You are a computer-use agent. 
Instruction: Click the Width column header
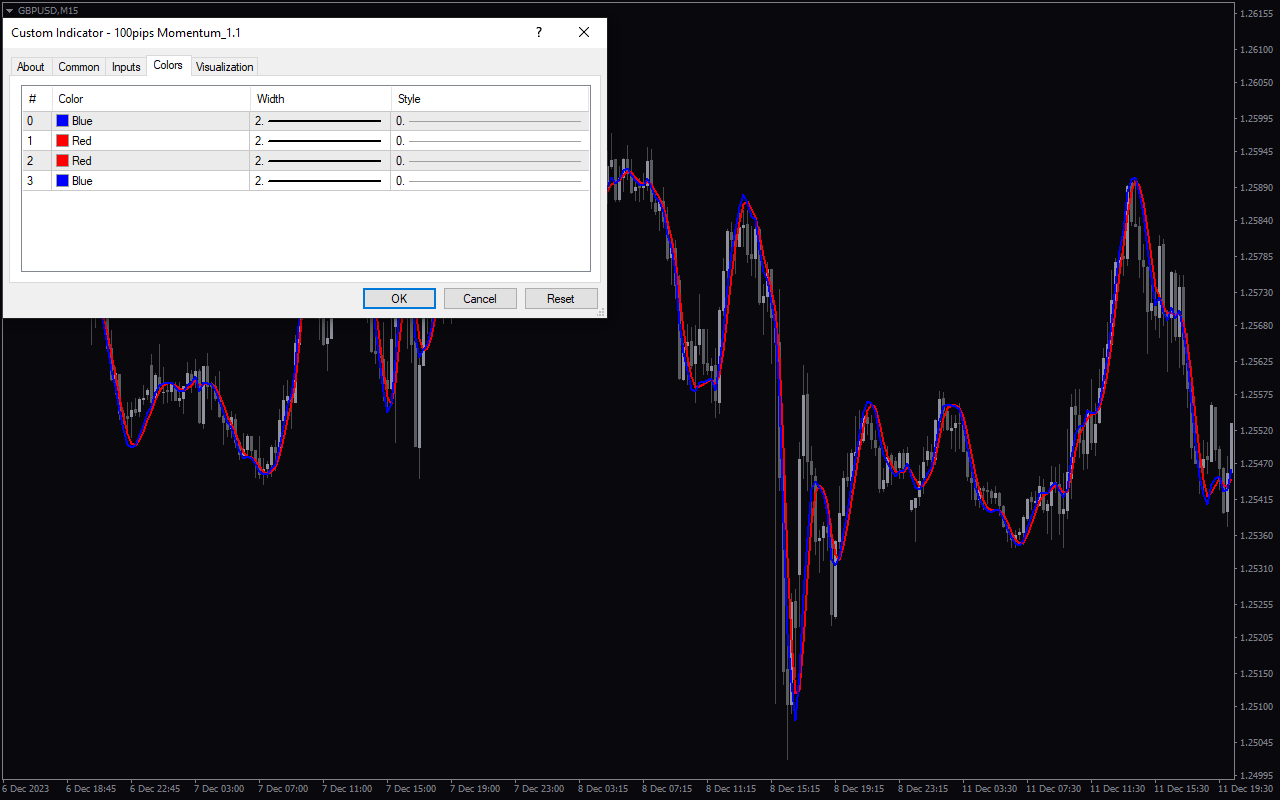tap(321, 99)
